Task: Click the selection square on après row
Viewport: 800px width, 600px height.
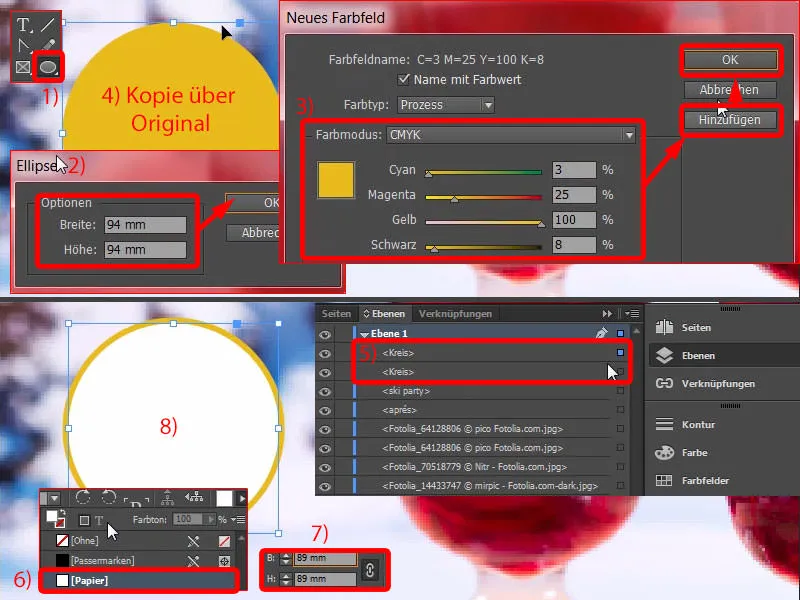Action: (620, 410)
